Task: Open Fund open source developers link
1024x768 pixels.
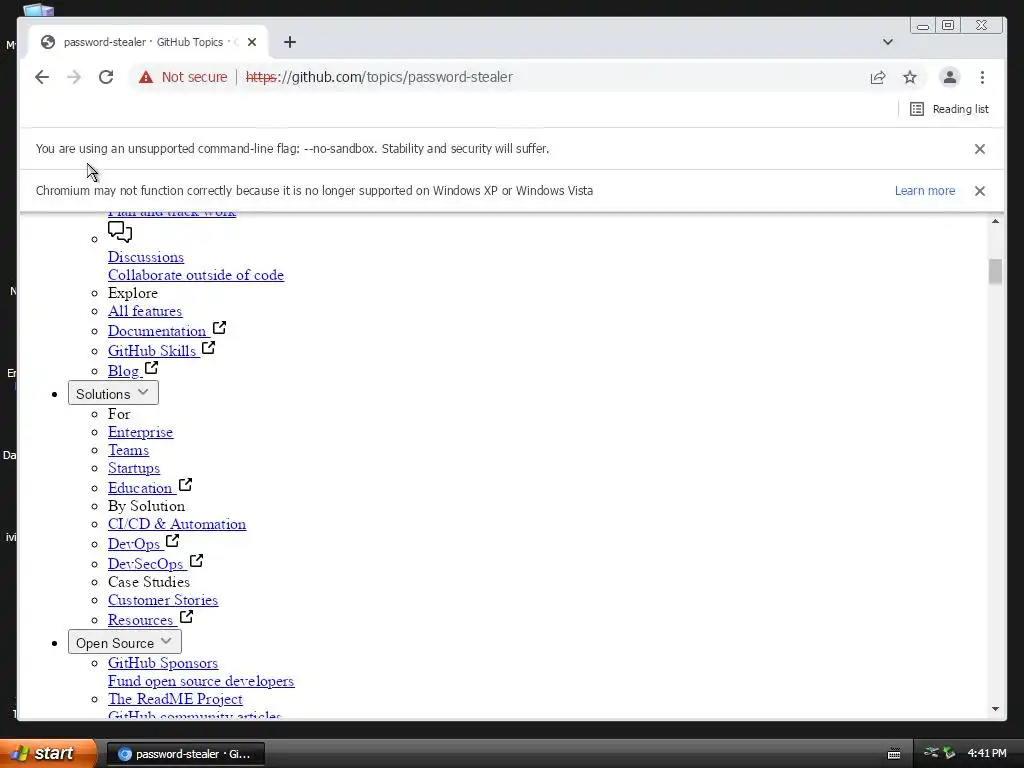Action: point(201,681)
